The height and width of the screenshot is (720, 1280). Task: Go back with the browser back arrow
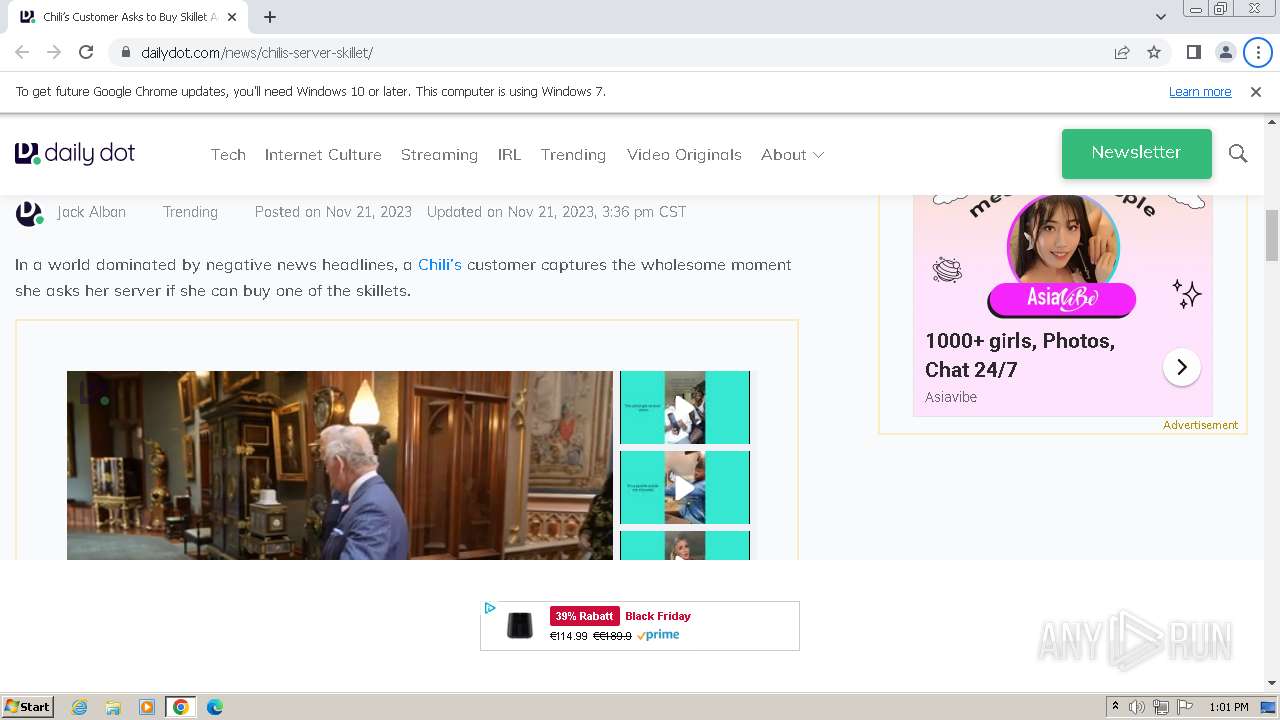pyautogui.click(x=22, y=52)
